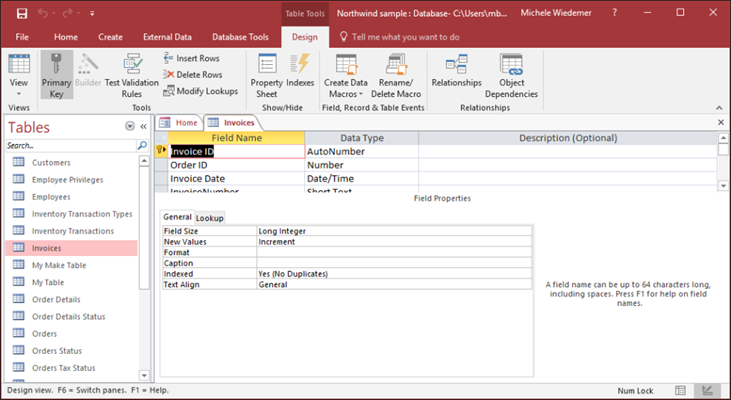Screen dimensions: 731x400
Task: Select the Order Details table
Action: (x=71, y=299)
